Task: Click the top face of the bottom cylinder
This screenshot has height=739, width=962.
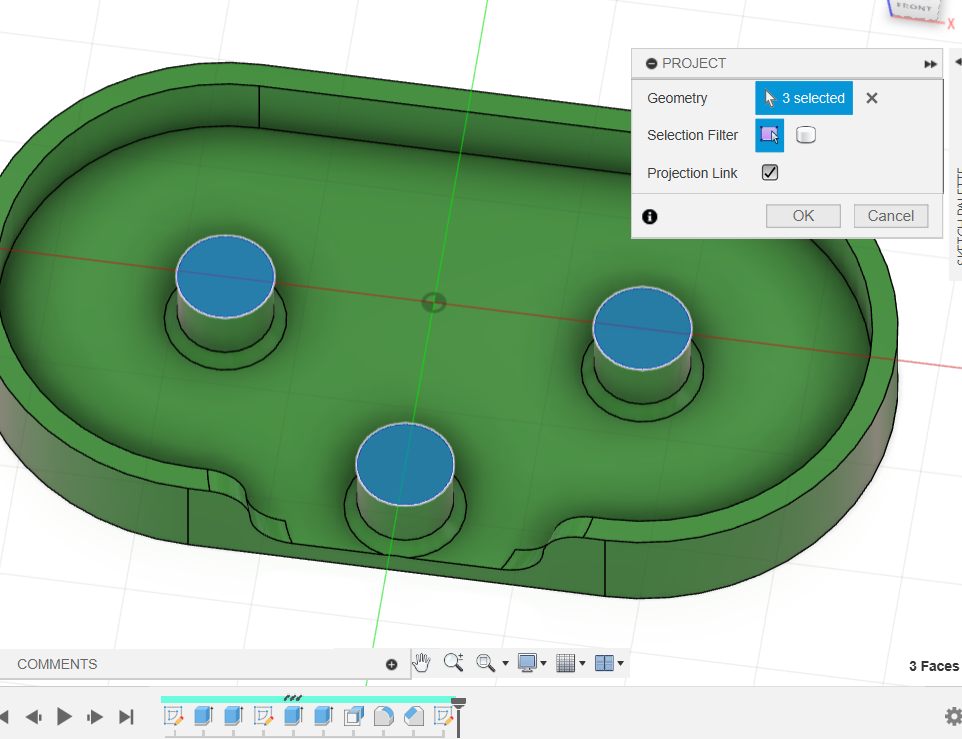Action: tap(405, 463)
